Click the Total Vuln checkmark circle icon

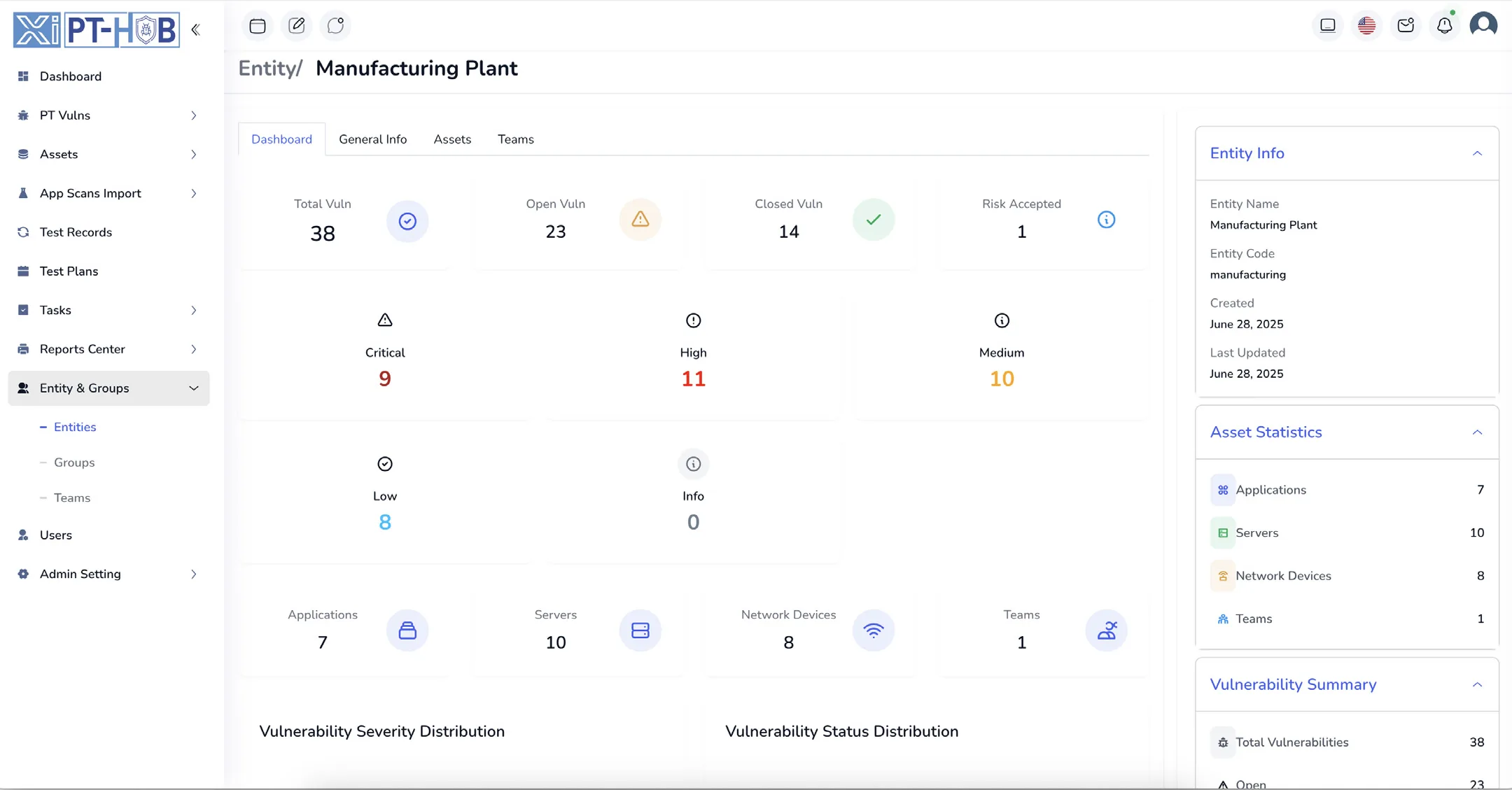tap(407, 221)
